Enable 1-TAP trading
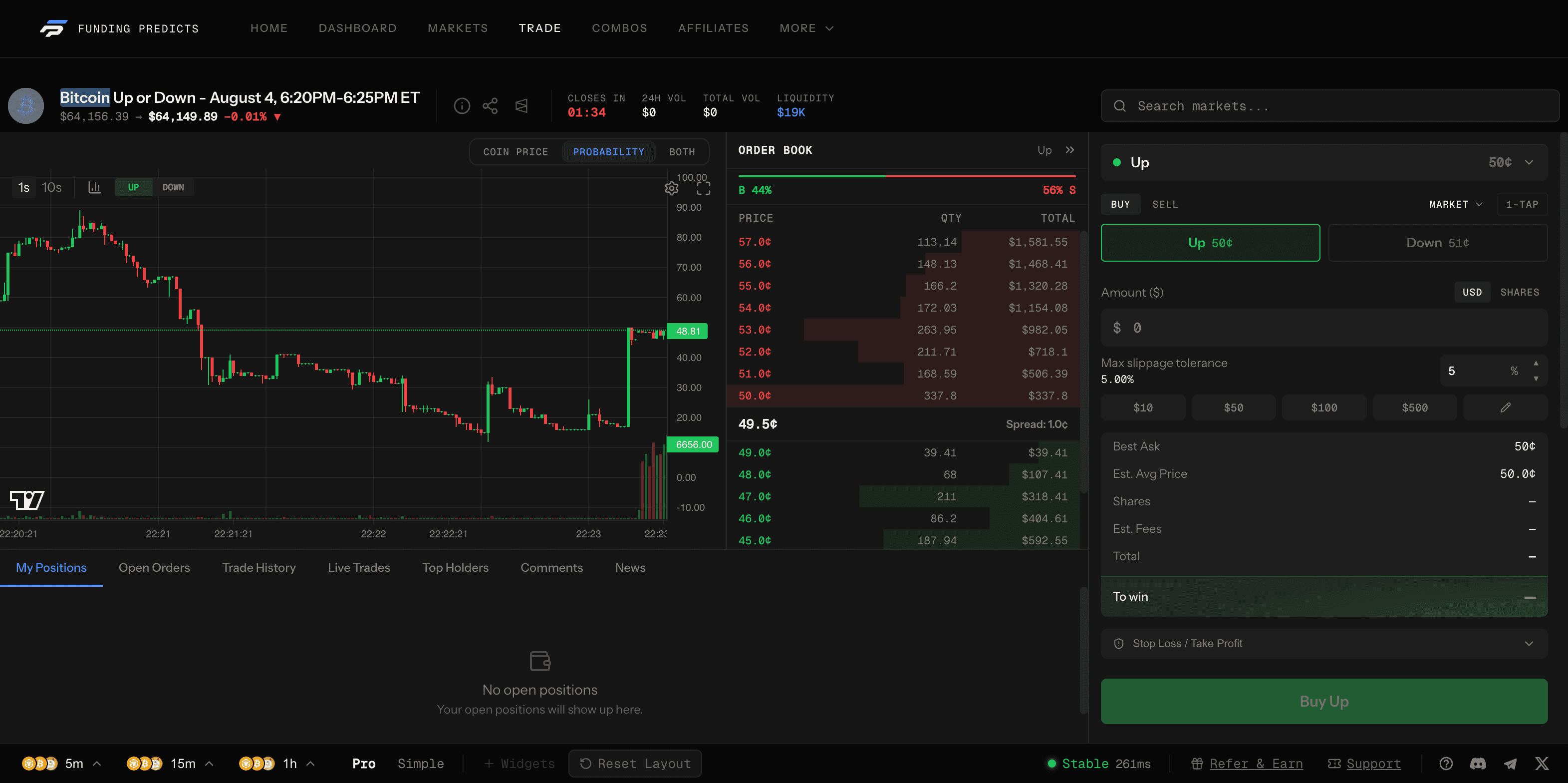Image resolution: width=1568 pixels, height=783 pixels. 1522,205
